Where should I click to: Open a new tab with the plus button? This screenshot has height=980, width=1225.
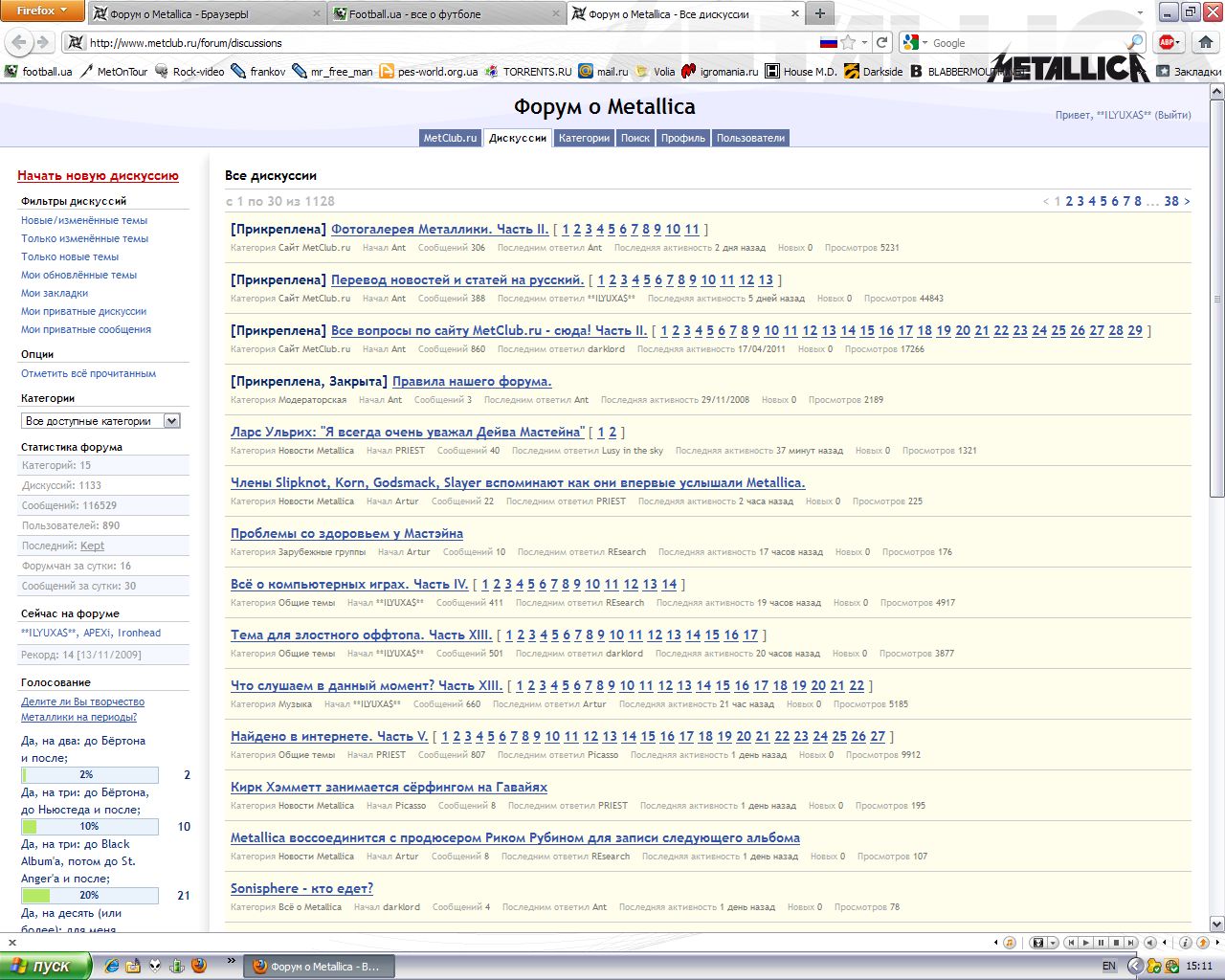point(819,13)
